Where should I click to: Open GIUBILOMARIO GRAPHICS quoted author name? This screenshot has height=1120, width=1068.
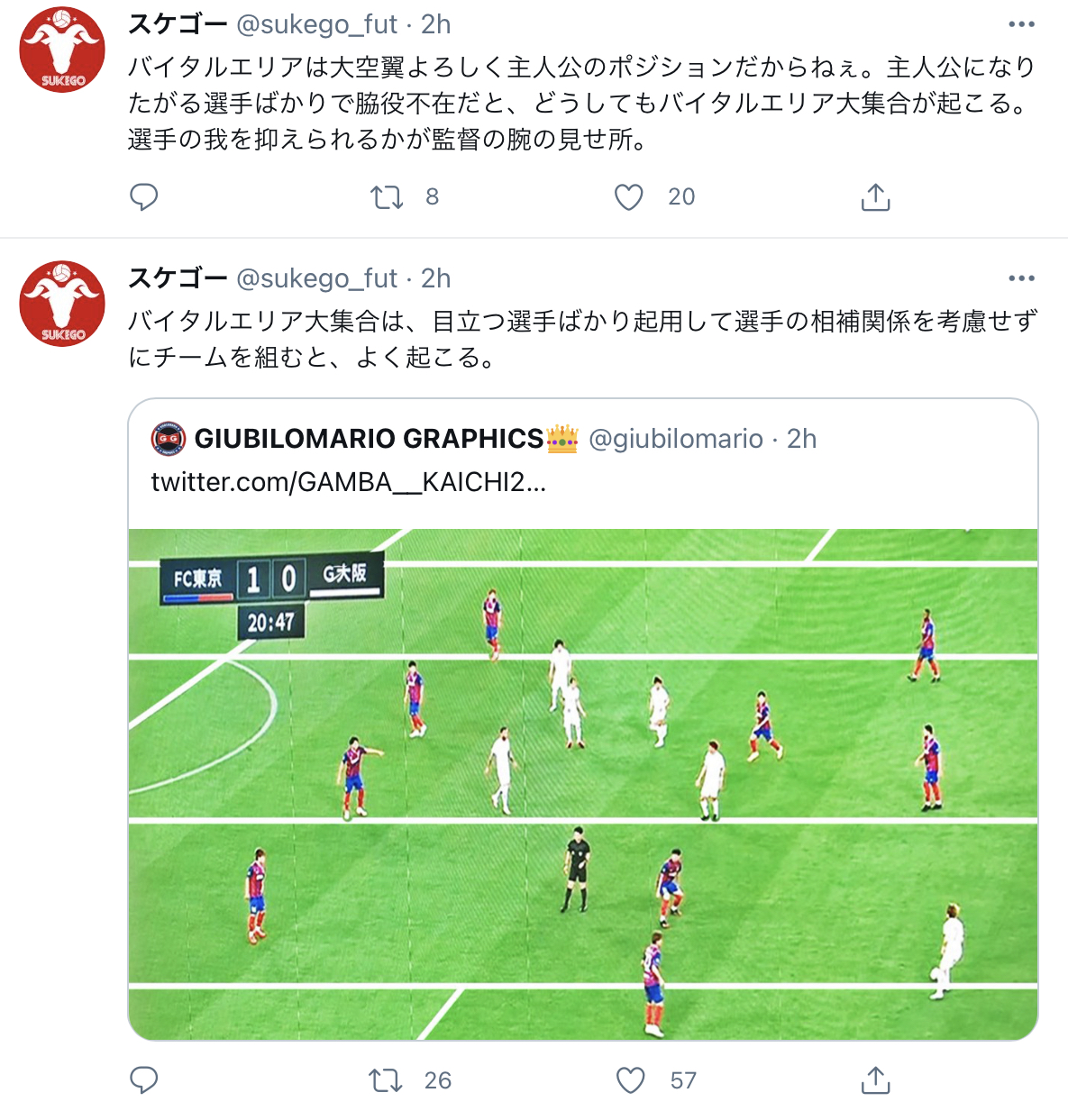click(x=369, y=439)
